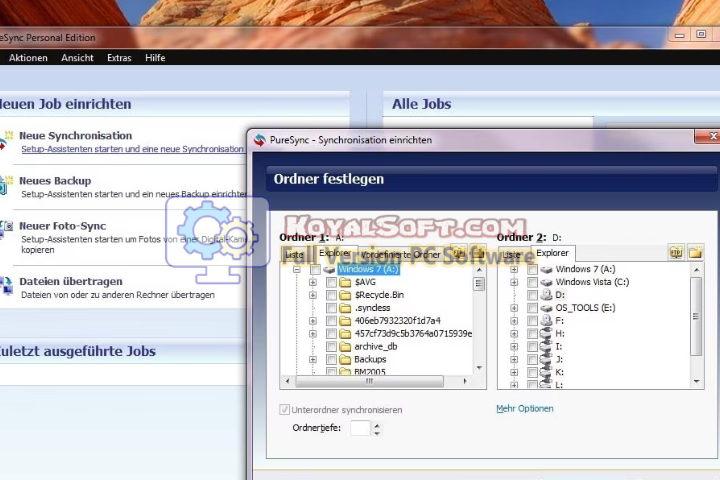Open the Extras menu

coord(119,58)
